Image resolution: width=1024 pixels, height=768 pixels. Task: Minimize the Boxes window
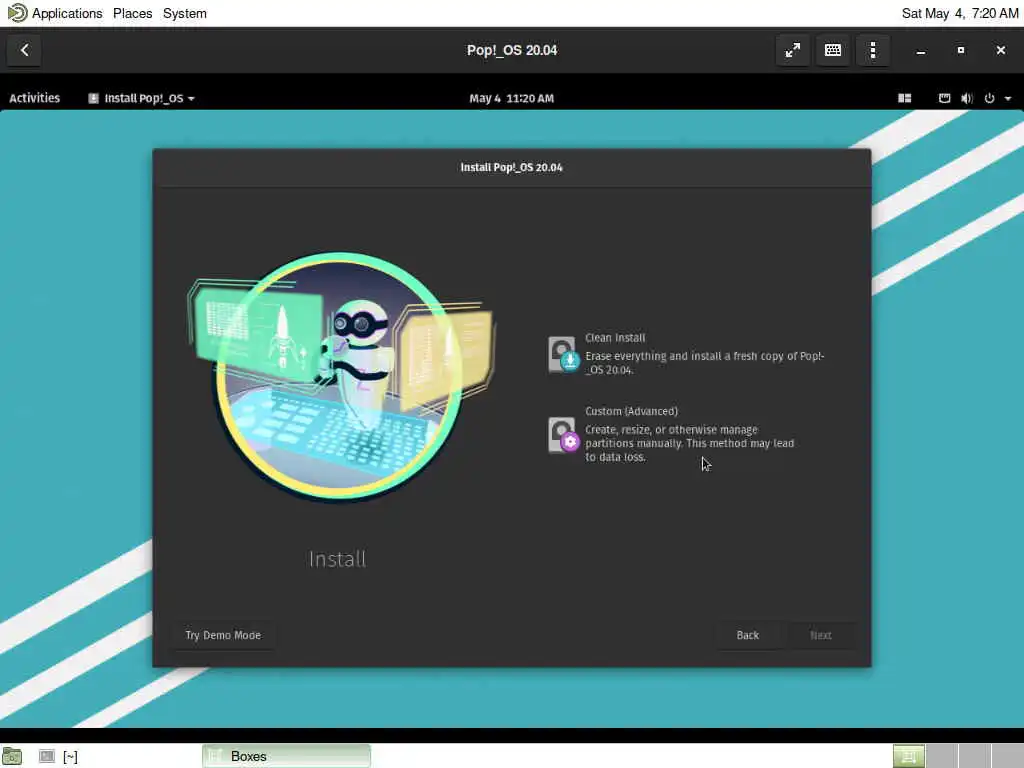(x=920, y=50)
